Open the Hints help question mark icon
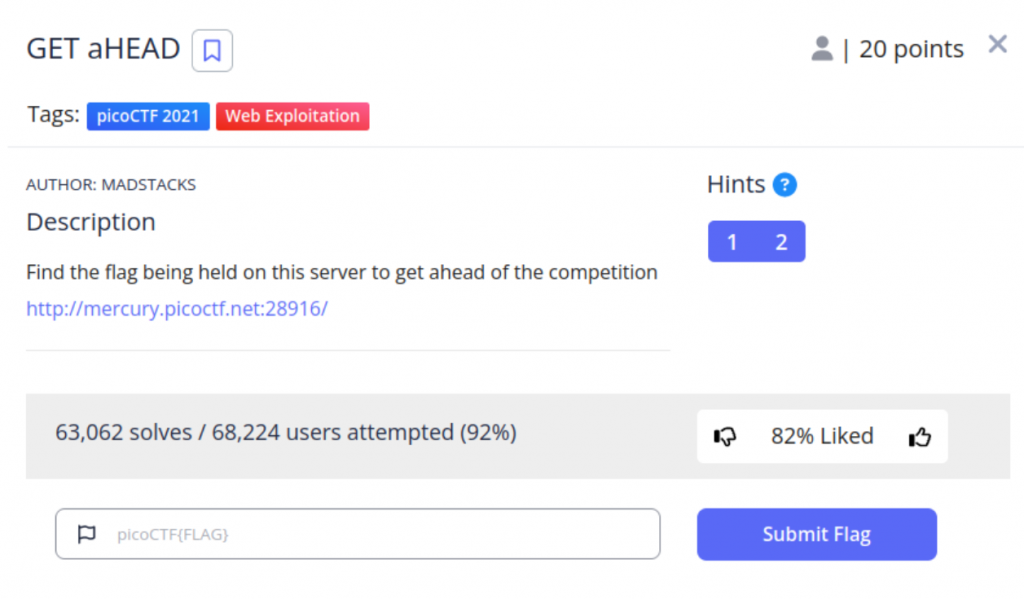The width and height of the screenshot is (1024, 599). pos(784,185)
